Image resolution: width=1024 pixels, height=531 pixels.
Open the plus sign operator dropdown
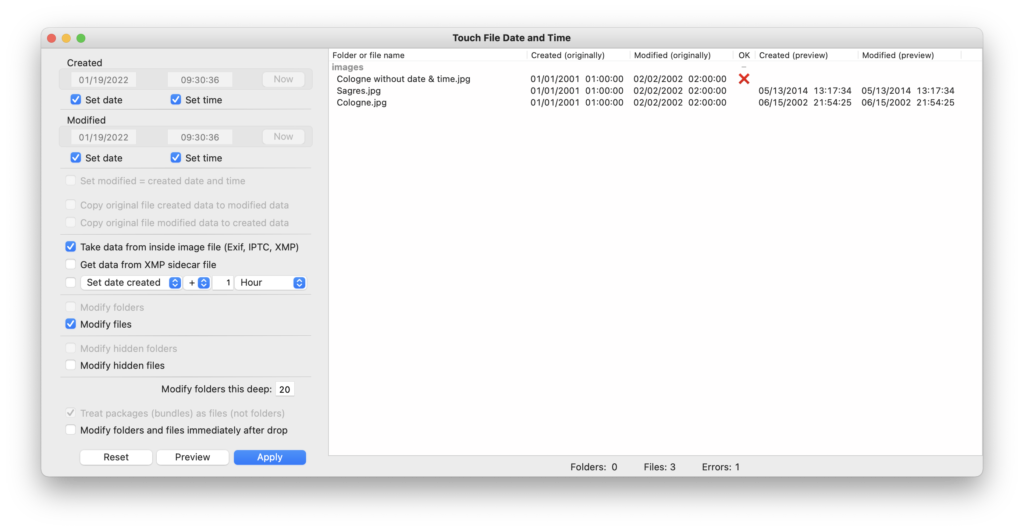point(196,283)
